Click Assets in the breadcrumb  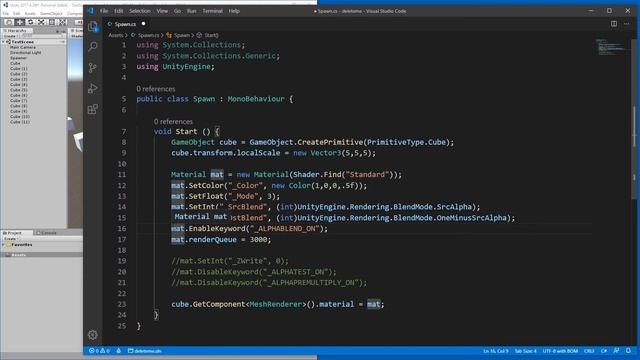click(116, 35)
